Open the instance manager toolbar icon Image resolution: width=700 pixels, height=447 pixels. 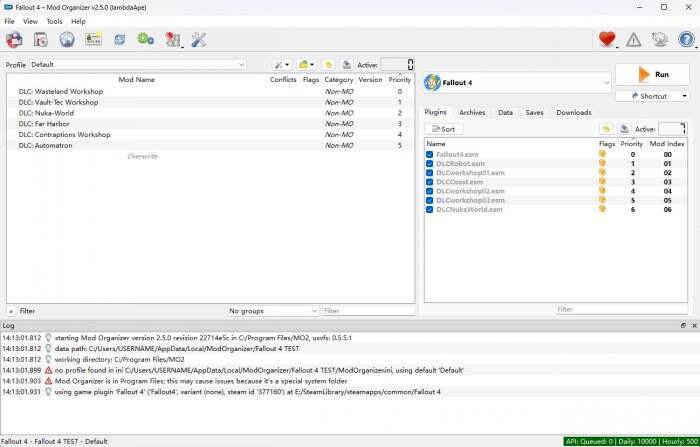14,40
